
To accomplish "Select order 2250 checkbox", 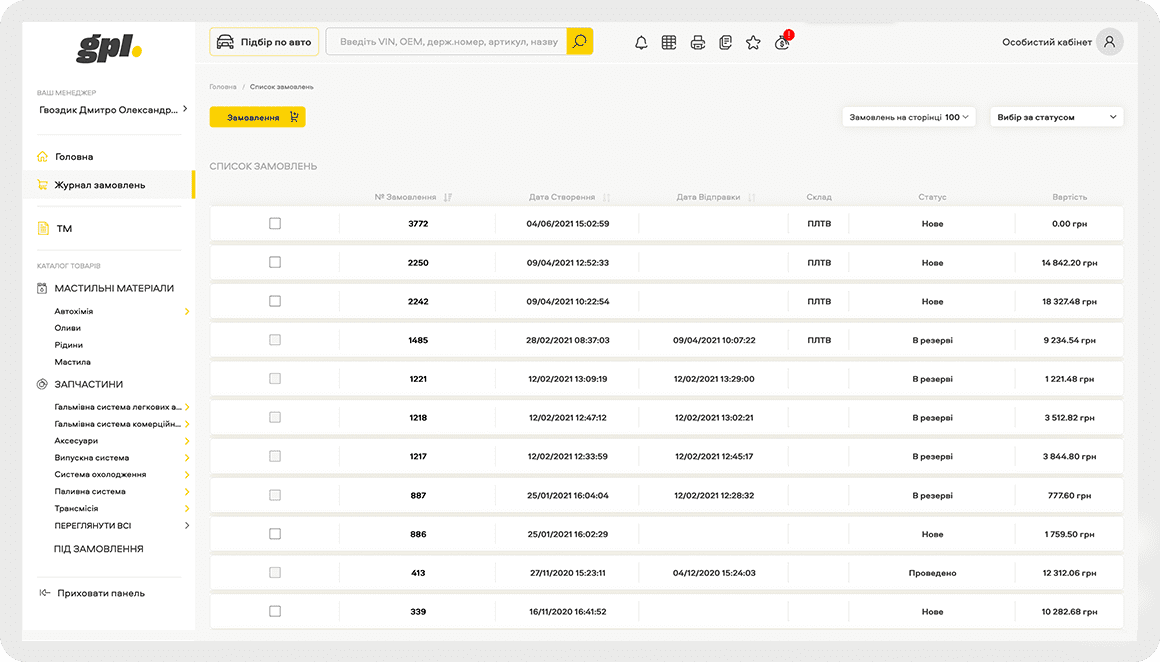I will tap(275, 262).
